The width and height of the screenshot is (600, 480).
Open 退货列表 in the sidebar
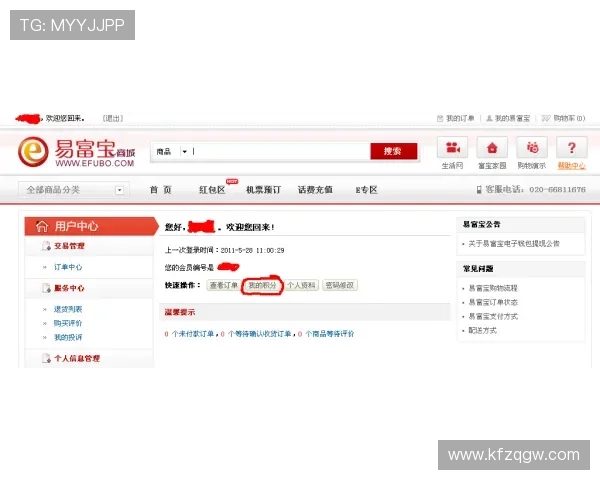click(x=68, y=309)
